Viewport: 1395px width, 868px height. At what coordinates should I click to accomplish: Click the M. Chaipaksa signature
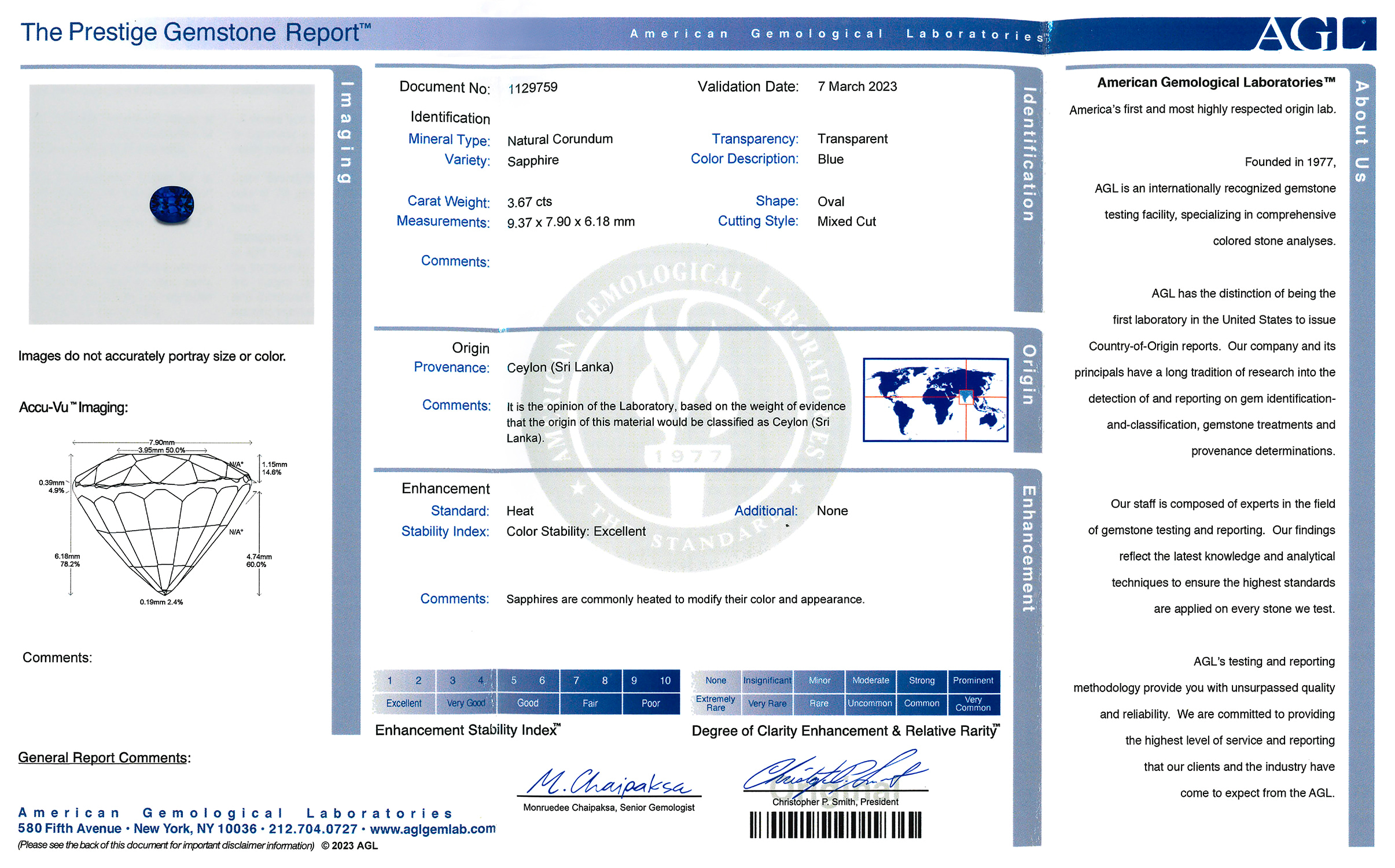point(609,783)
